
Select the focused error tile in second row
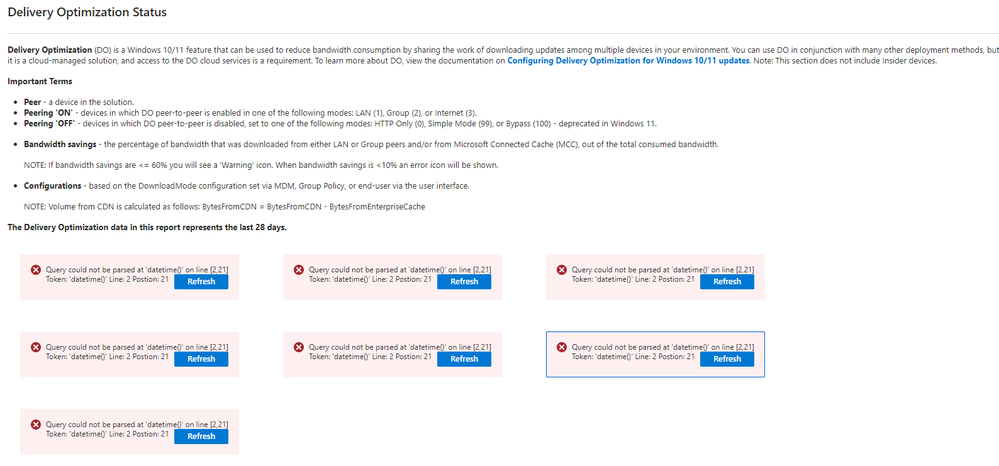coord(655,354)
